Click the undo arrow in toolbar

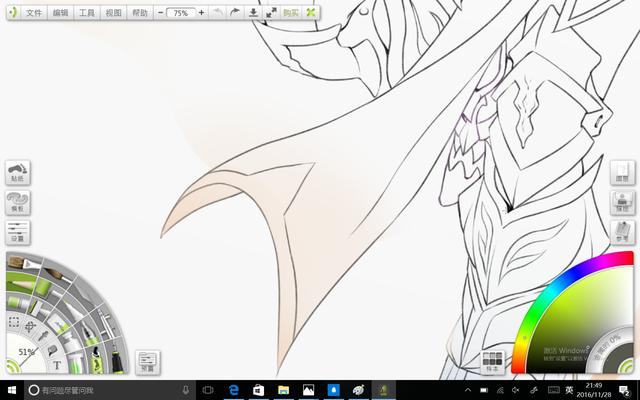click(219, 13)
